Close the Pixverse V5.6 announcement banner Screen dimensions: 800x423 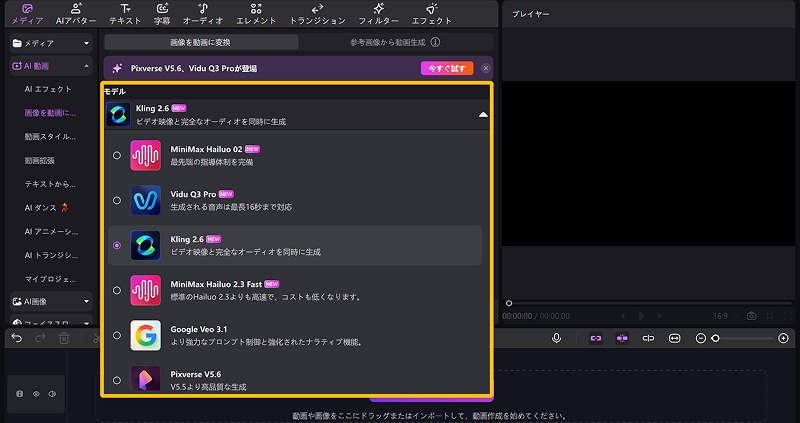[x=486, y=68]
